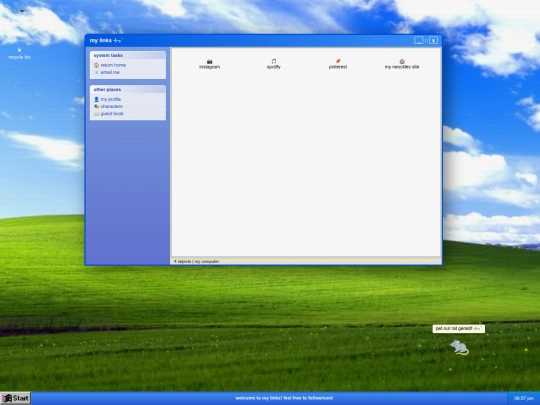Open the Start menu button
This screenshot has width=540, height=405.
[15, 398]
